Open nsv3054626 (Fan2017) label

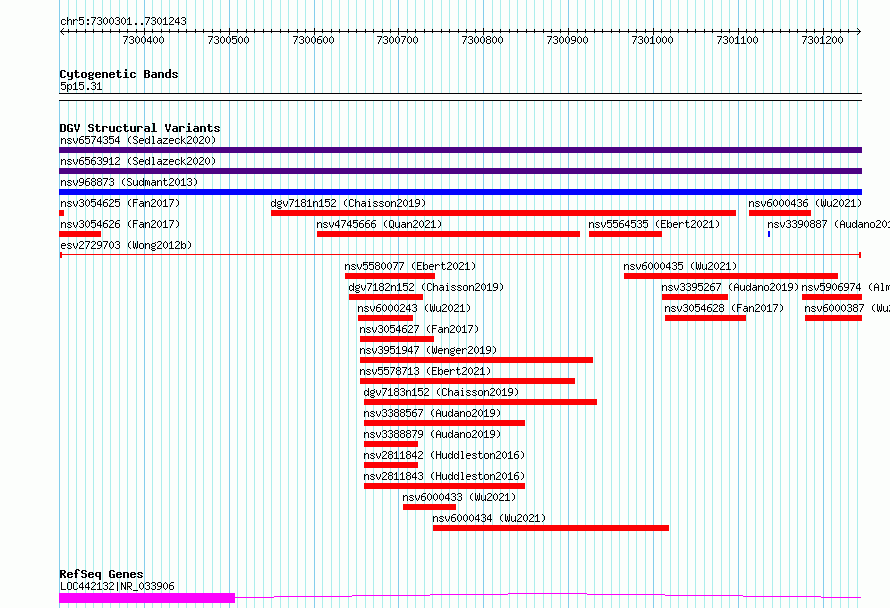120,224
